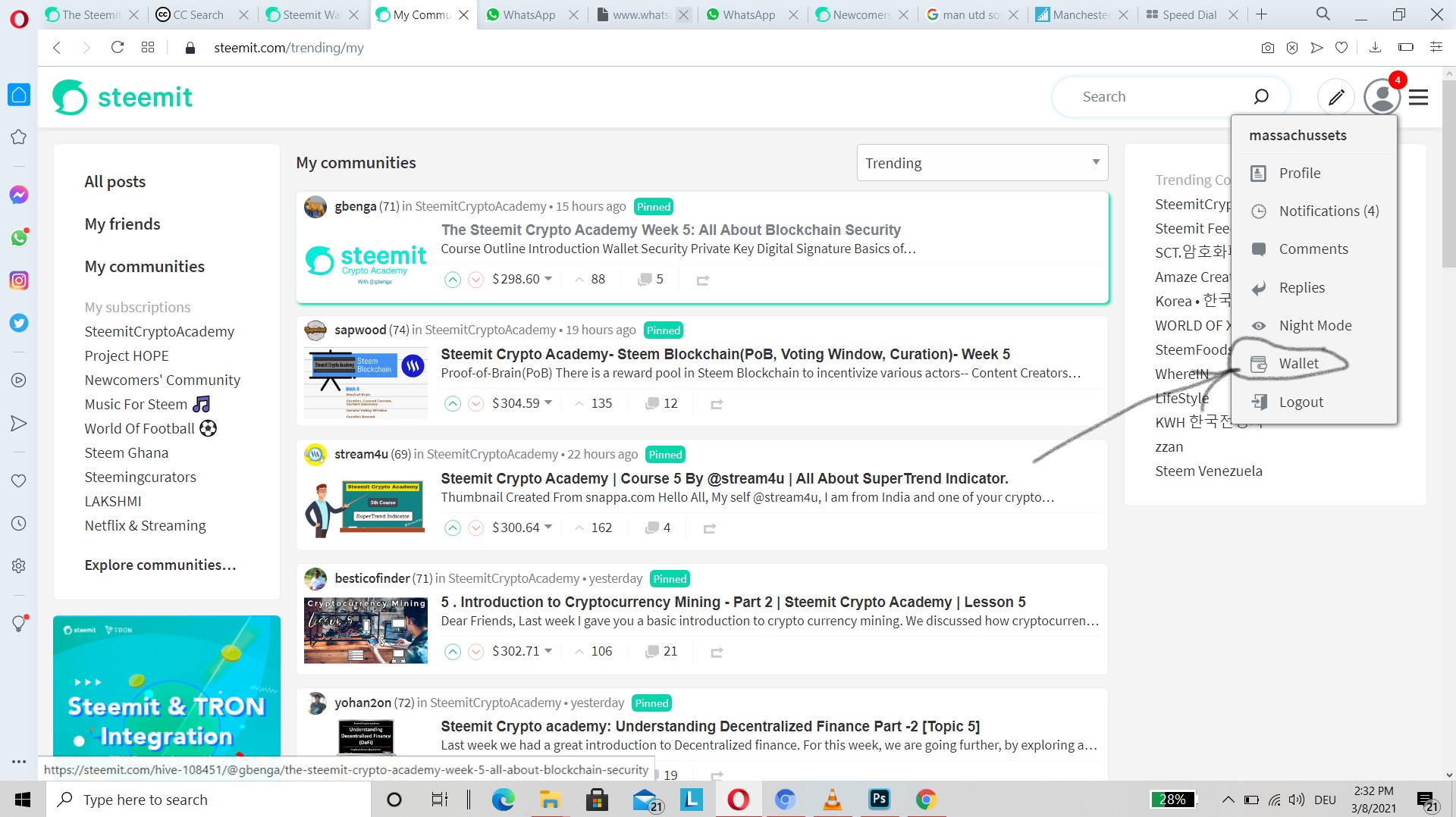This screenshot has height=817, width=1456.
Task: Resteem gbenga's Blockchain Security post
Action: [x=703, y=280]
